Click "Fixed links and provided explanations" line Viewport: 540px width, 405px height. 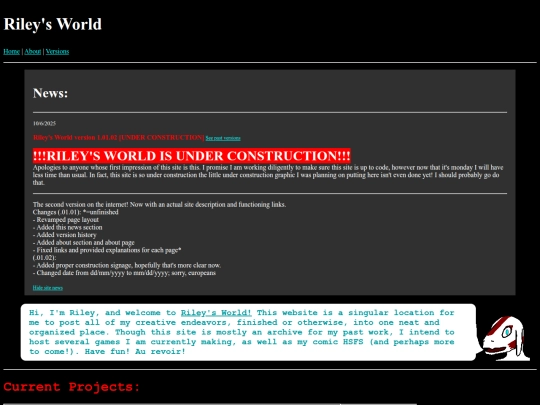pos(107,250)
